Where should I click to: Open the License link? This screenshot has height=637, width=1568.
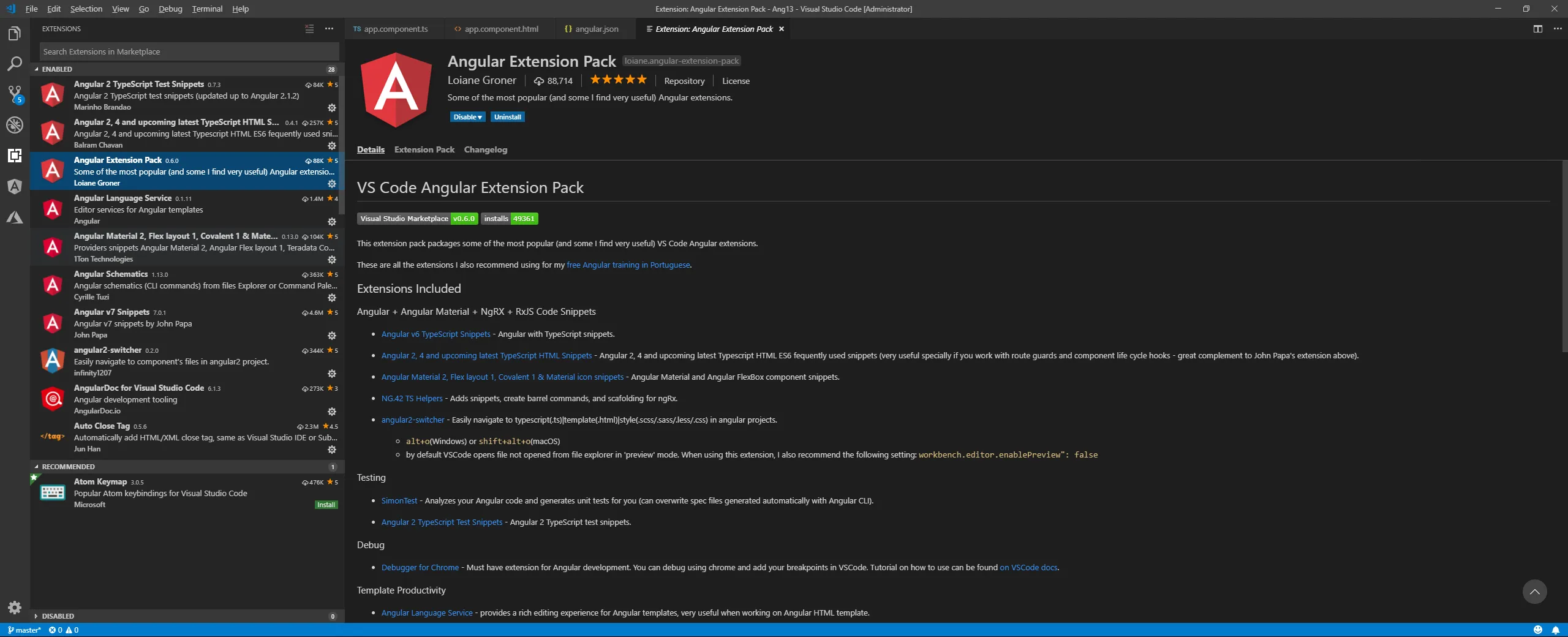[736, 81]
